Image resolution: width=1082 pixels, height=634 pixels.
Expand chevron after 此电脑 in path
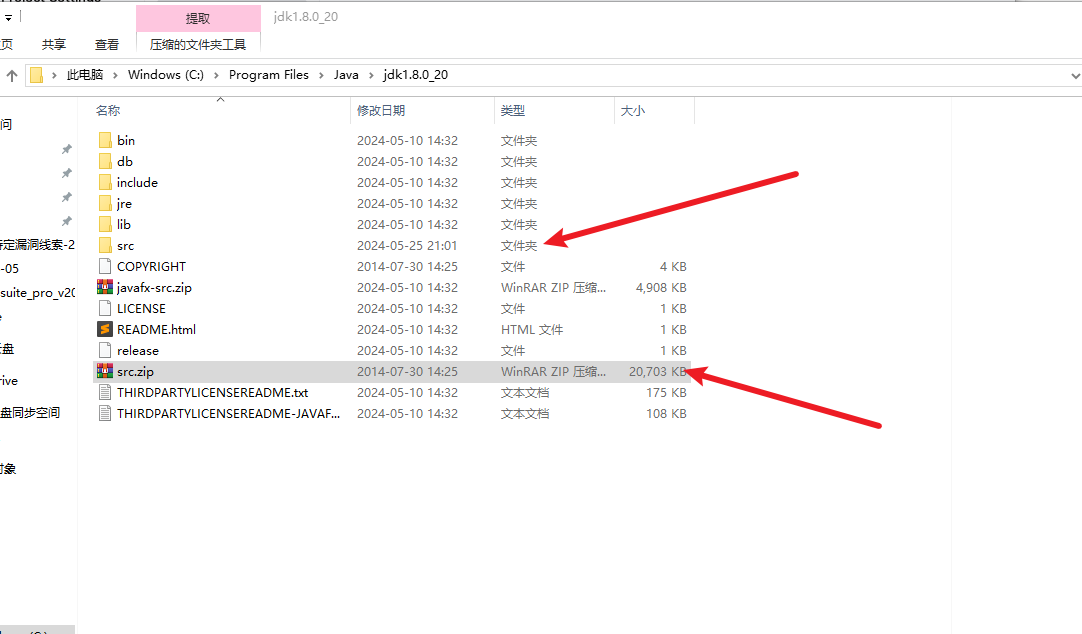115,75
